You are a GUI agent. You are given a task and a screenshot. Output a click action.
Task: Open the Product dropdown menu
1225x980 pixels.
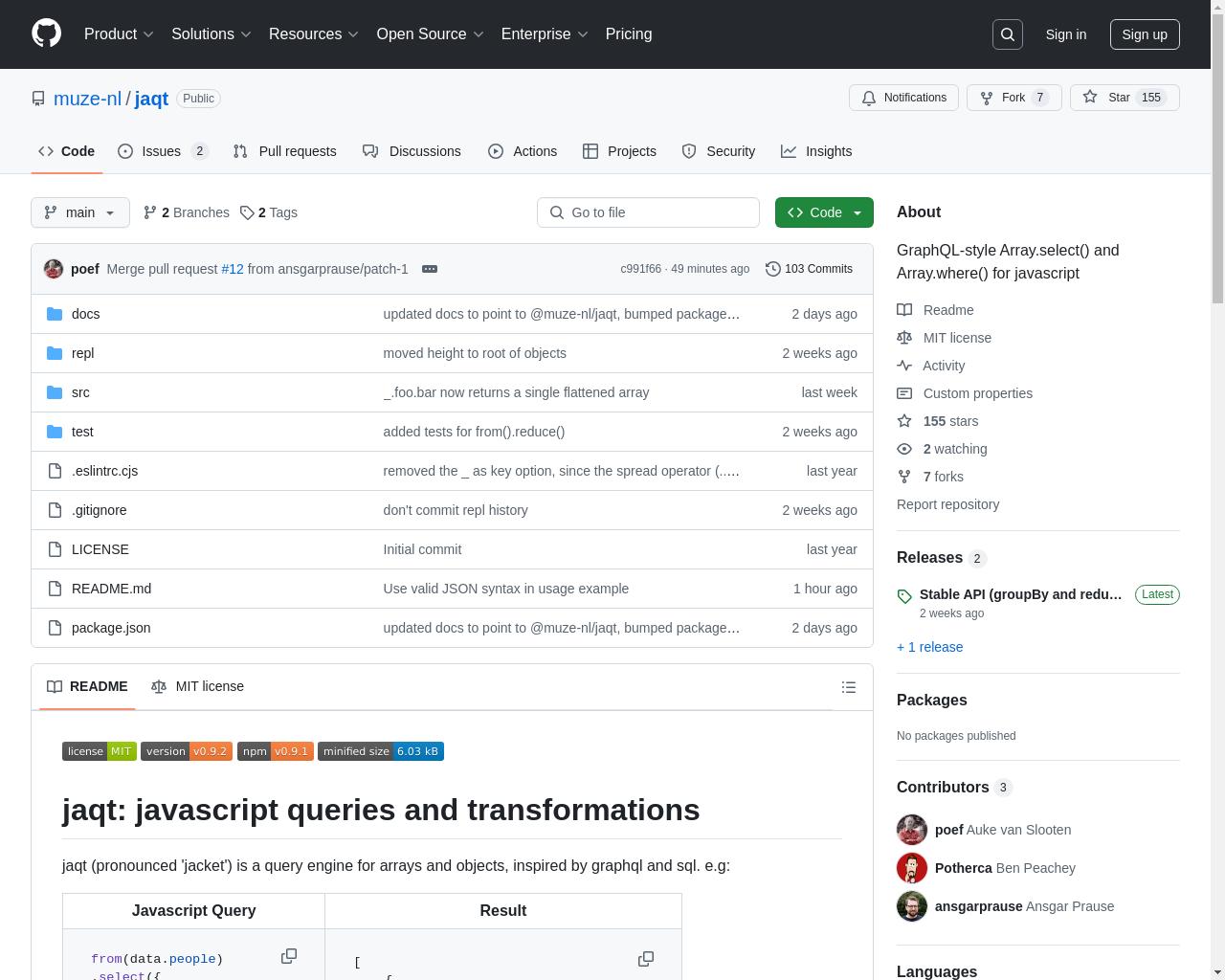click(119, 34)
